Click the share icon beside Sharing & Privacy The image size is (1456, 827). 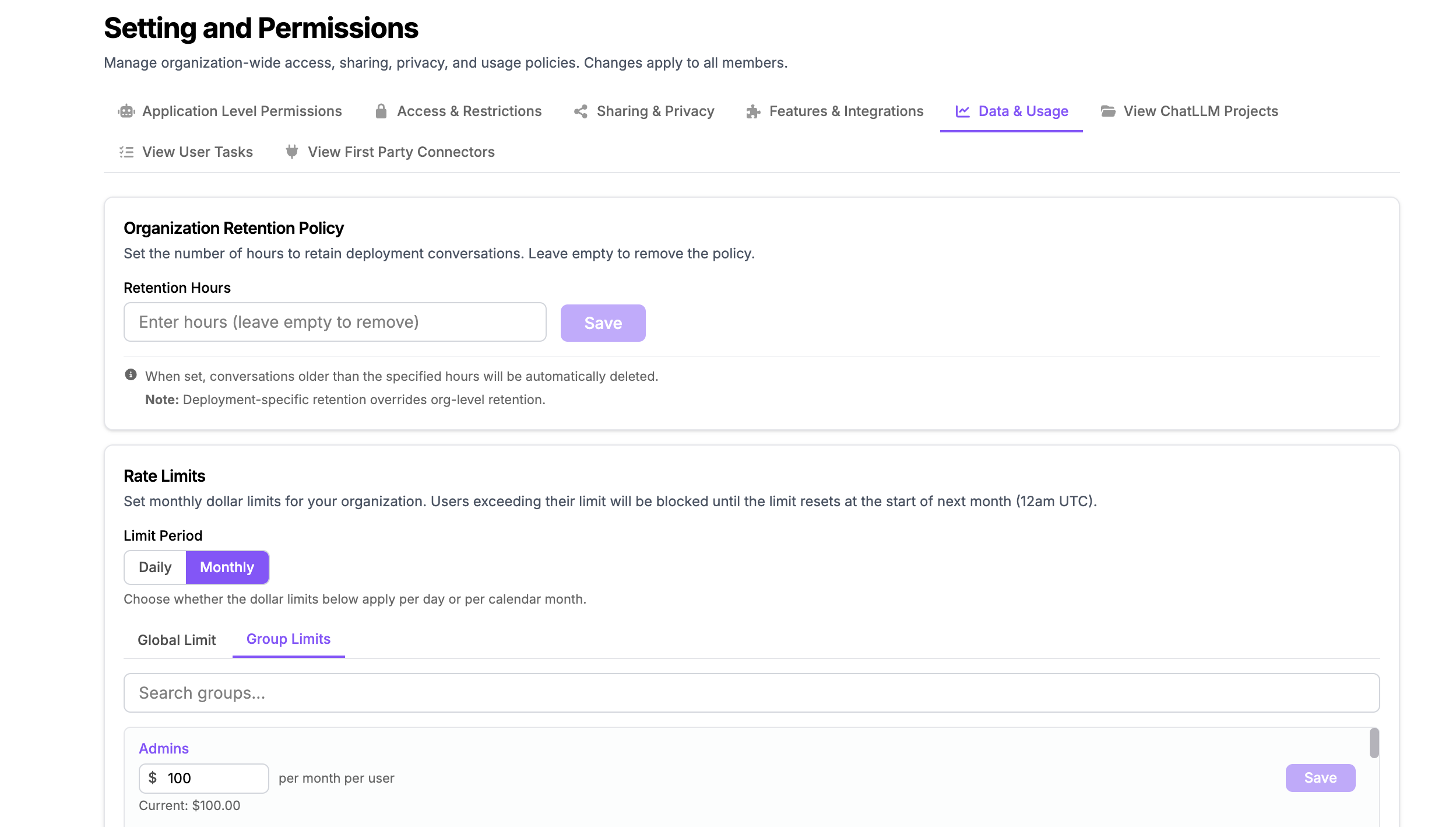click(581, 111)
